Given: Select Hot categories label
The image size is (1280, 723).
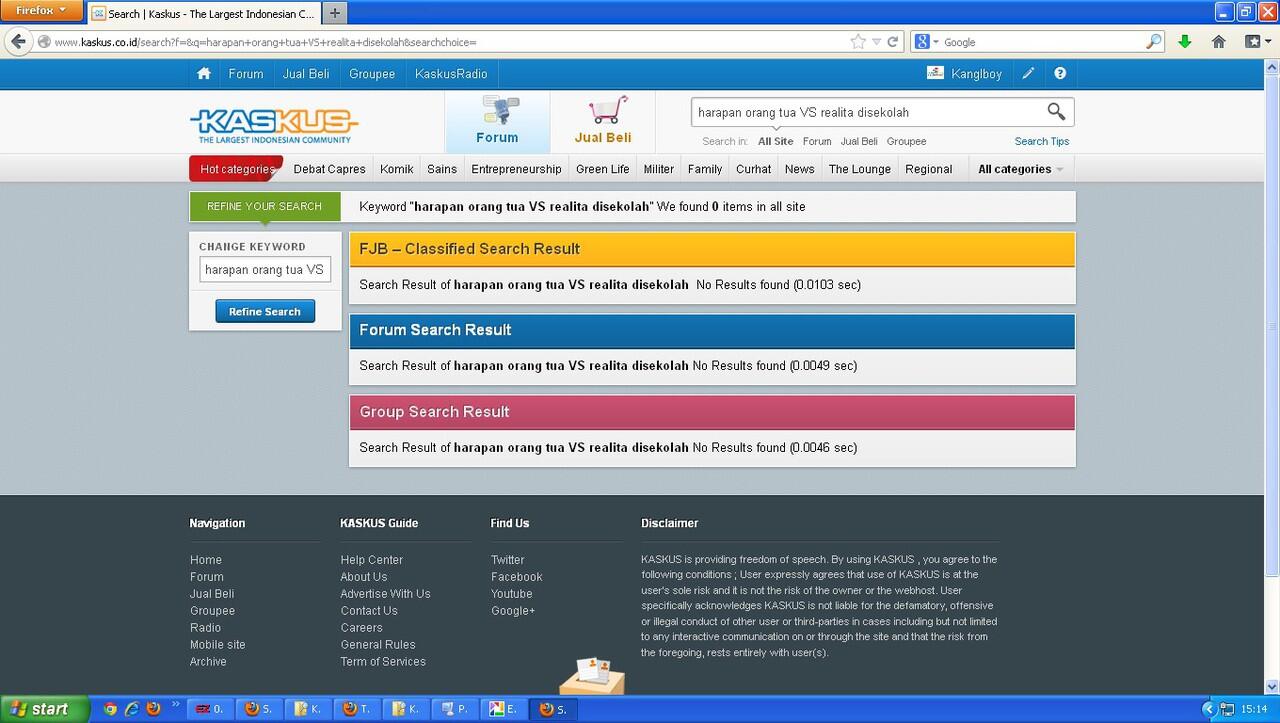Looking at the screenshot, I should tap(237, 169).
